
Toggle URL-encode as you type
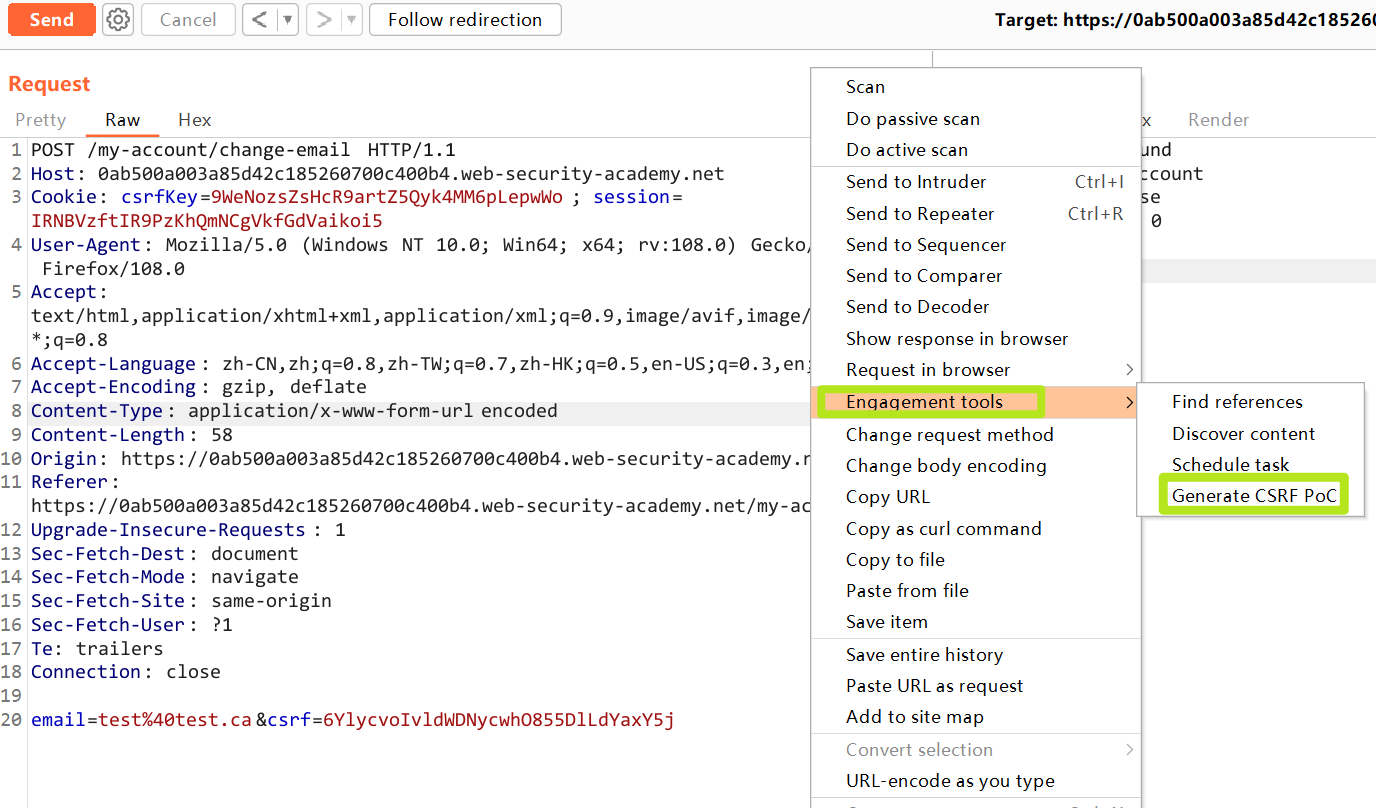950,781
